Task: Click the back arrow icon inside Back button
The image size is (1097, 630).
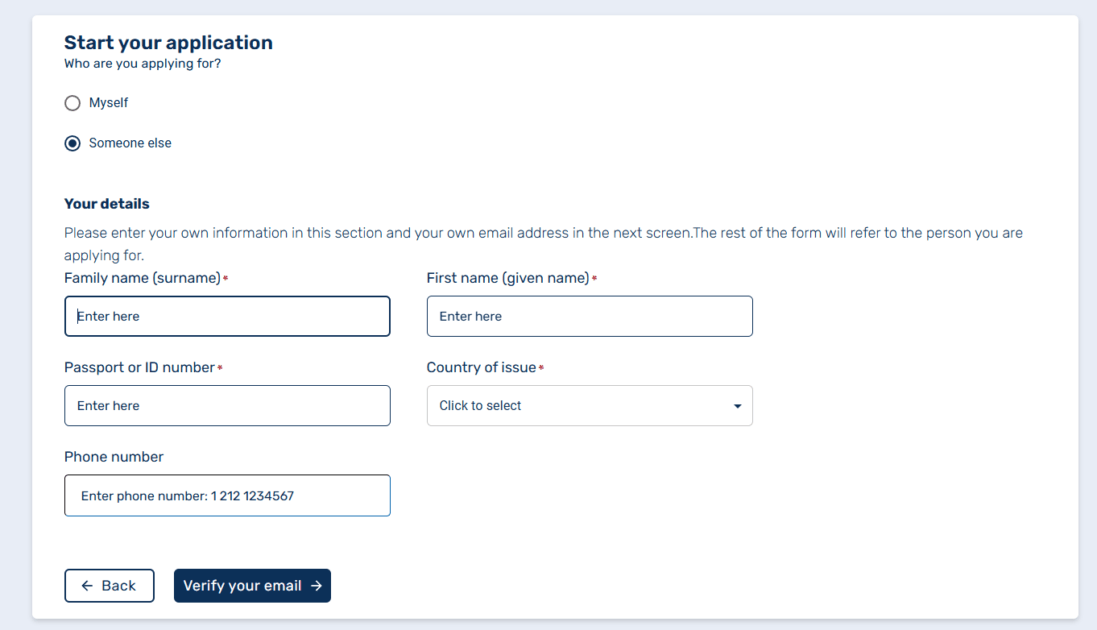Action: pyautogui.click(x=89, y=585)
